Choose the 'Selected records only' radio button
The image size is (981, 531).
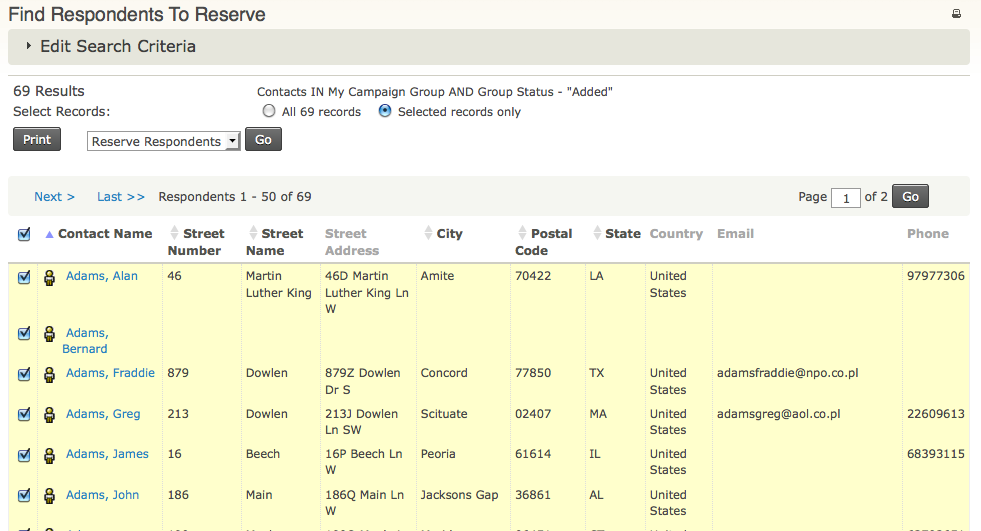(x=385, y=111)
